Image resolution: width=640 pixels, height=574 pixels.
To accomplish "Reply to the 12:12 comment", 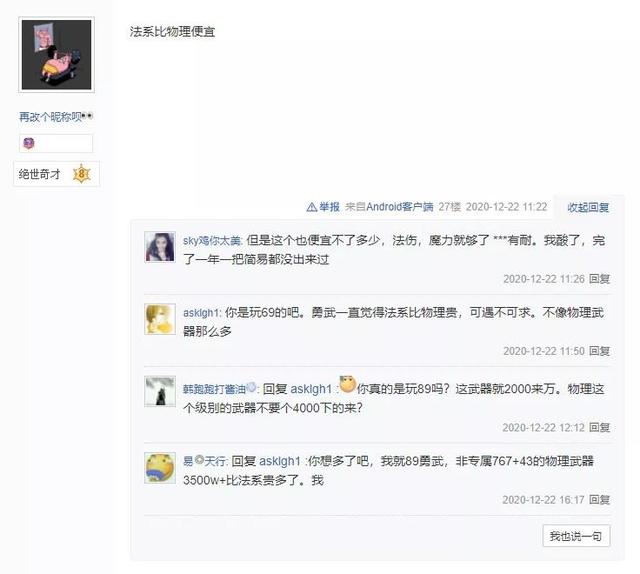I will (x=599, y=427).
